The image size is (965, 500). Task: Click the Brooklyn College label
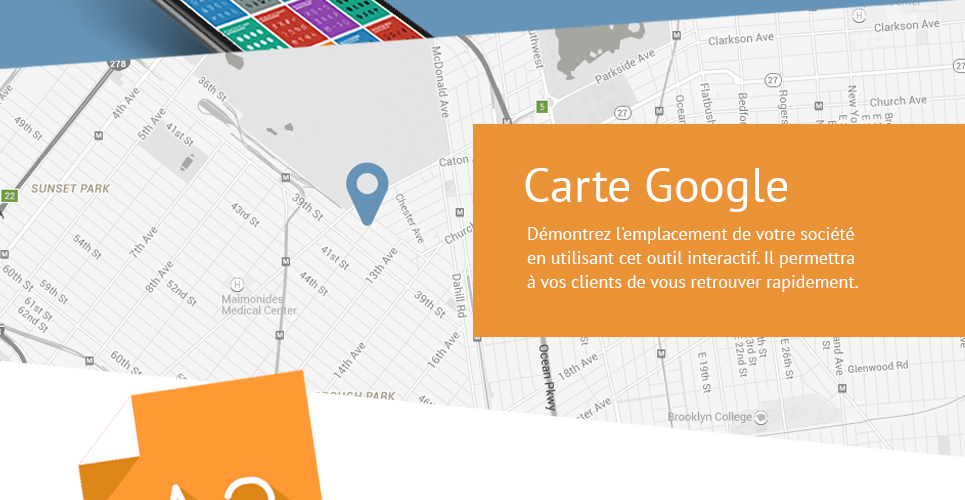pyautogui.click(x=710, y=417)
